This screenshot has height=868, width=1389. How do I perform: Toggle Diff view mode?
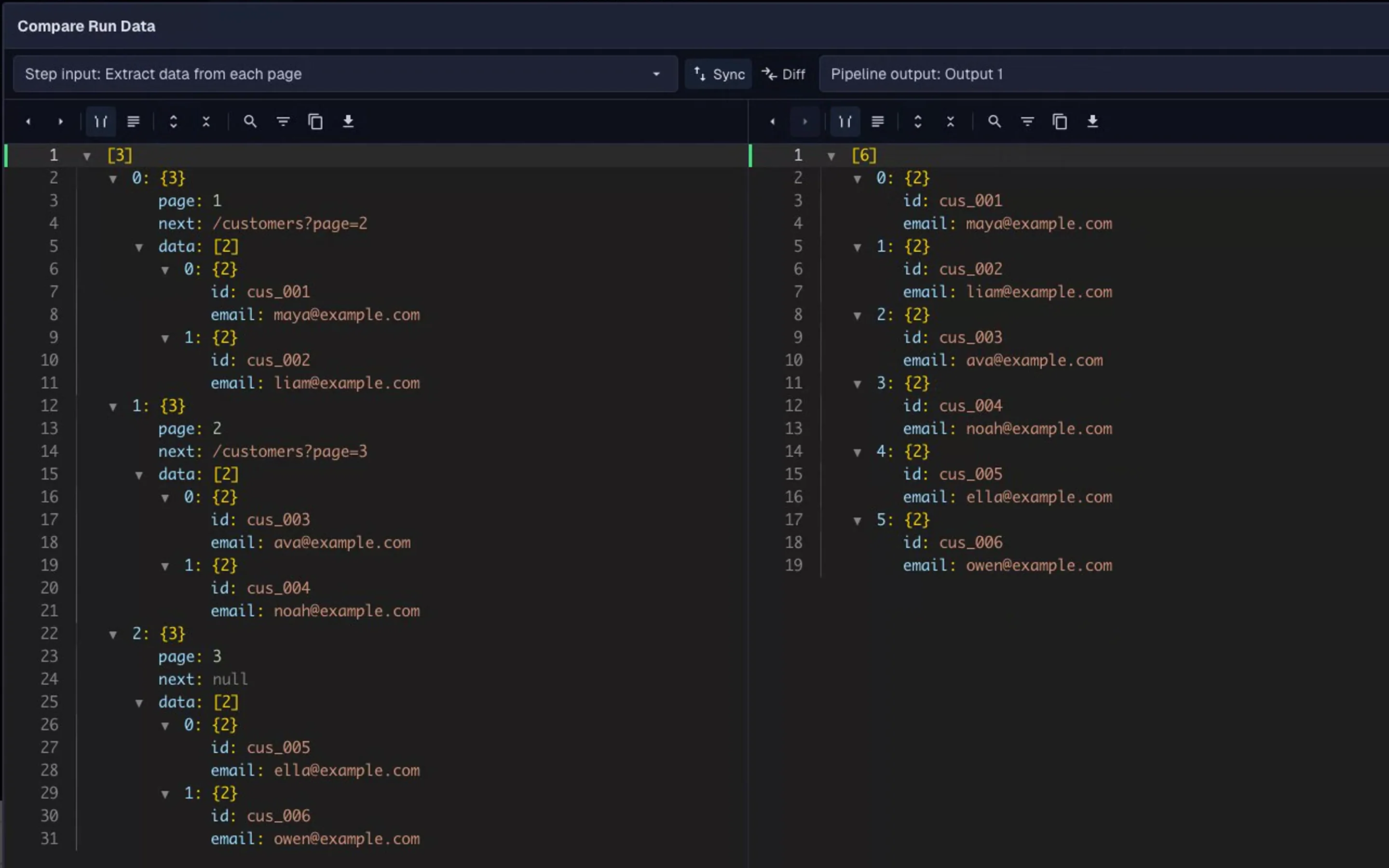(x=783, y=74)
